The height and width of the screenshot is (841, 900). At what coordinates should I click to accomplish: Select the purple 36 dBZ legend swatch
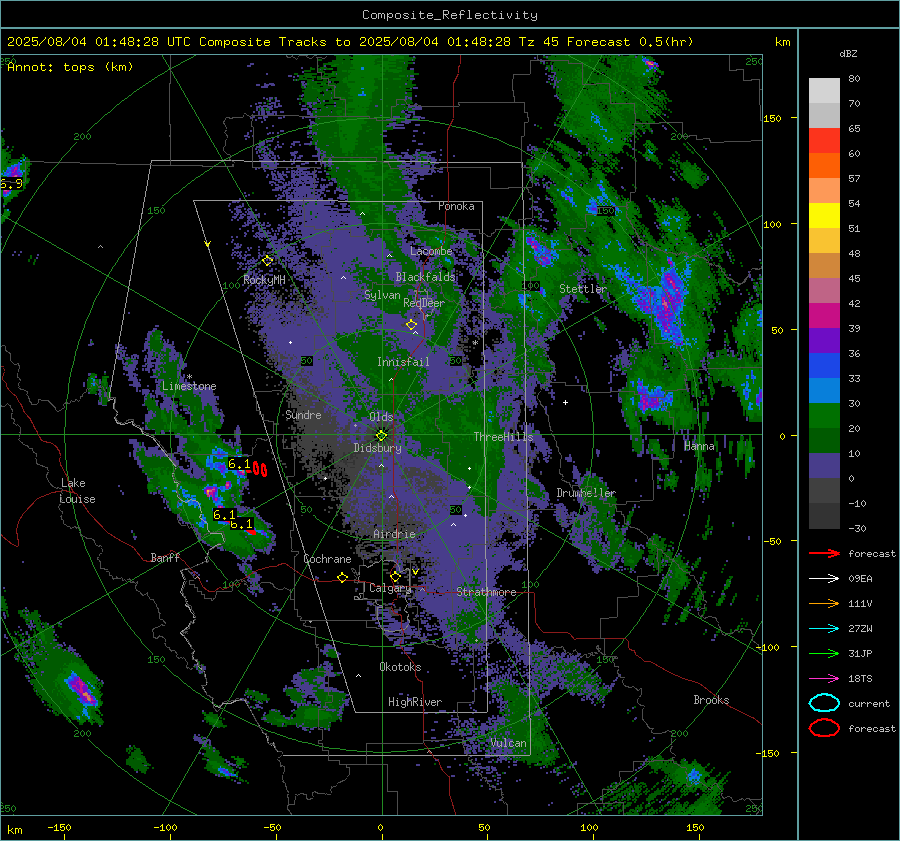824,340
